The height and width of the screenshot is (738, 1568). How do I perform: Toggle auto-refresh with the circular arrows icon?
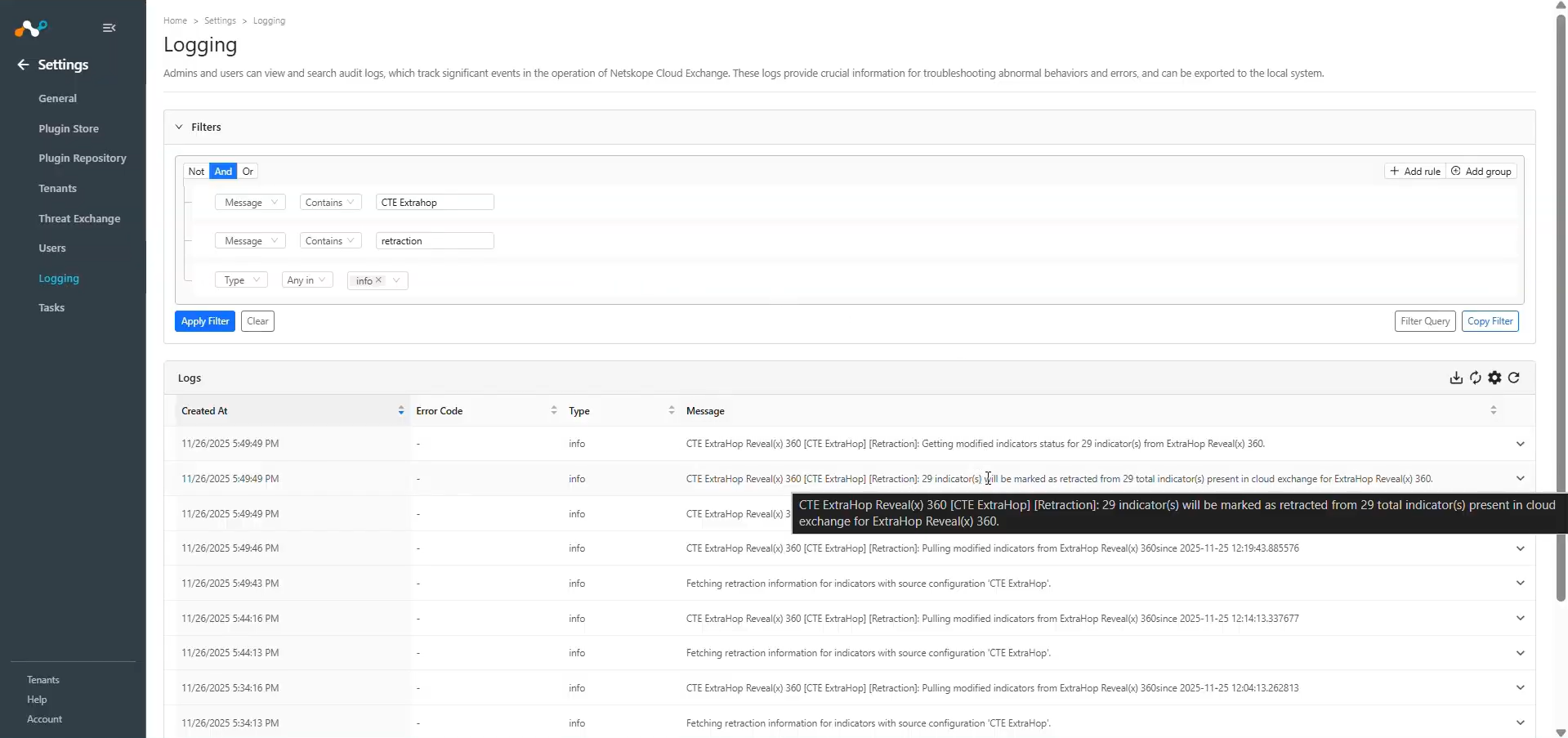(x=1476, y=378)
